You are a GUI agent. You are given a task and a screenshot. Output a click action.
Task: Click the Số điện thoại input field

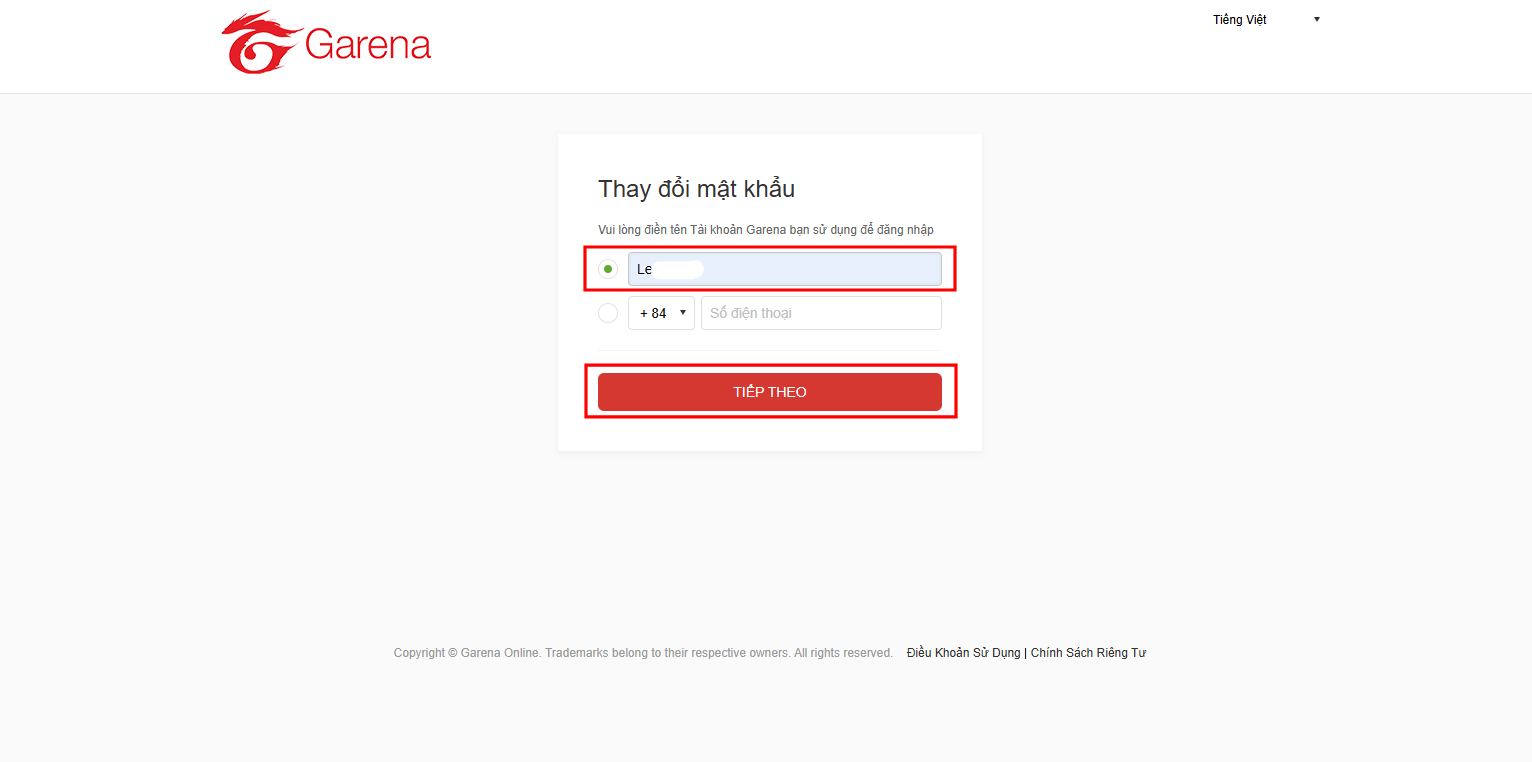(821, 313)
